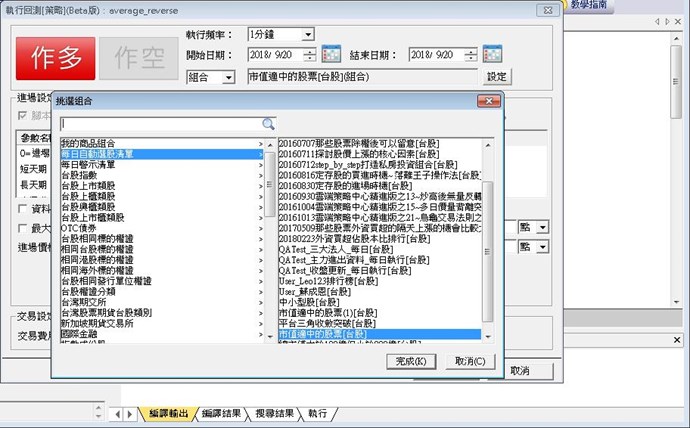Open the end date calendar picker icon
This screenshot has width=690, height=428.
point(491,54)
